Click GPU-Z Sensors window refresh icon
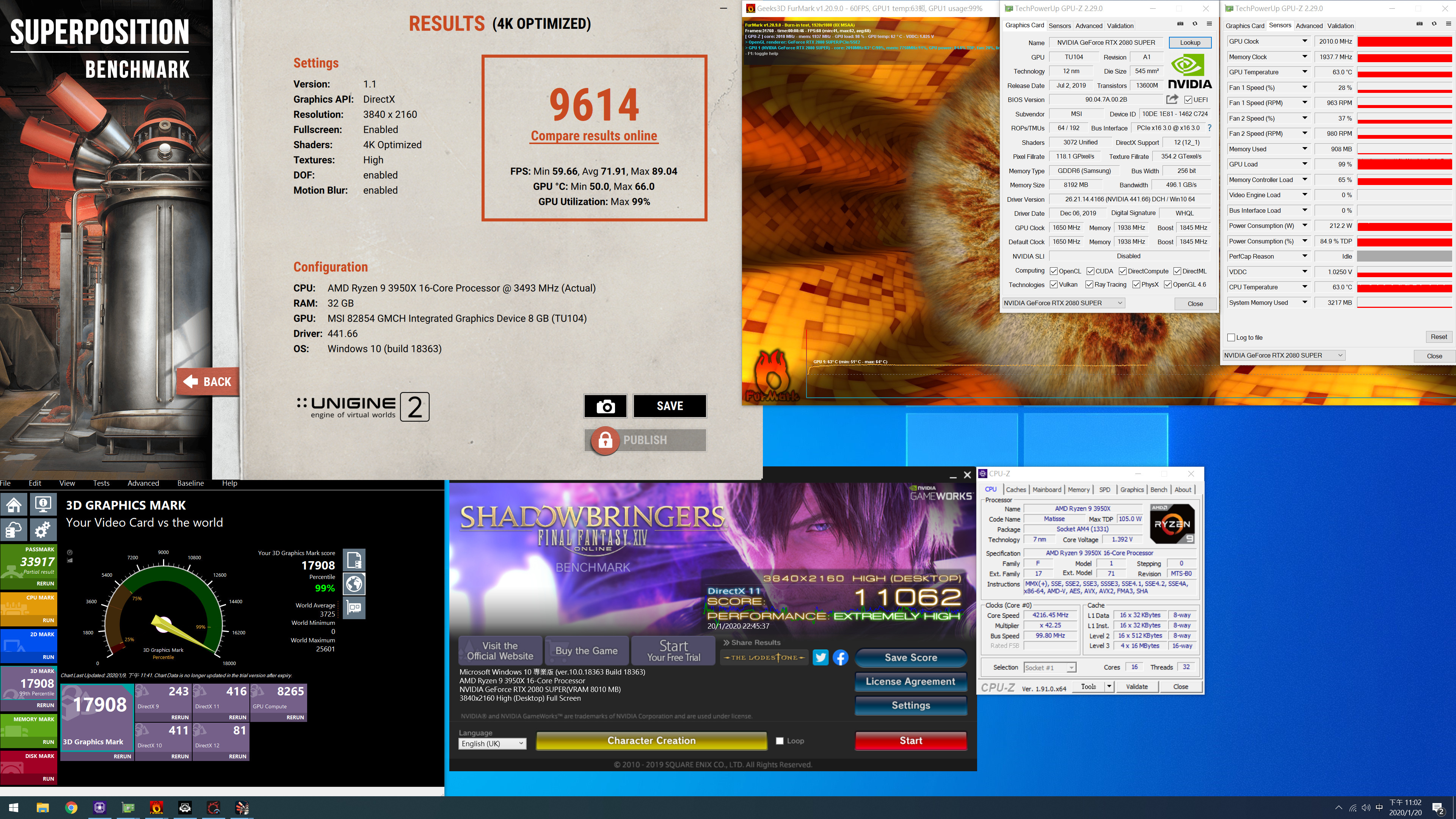Image resolution: width=1456 pixels, height=819 pixels. [1434, 24]
